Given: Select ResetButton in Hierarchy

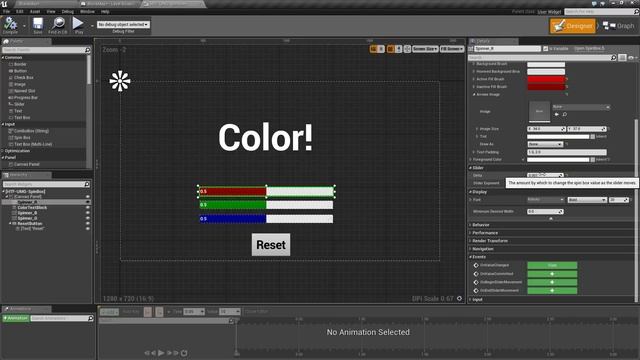Looking at the screenshot, I should pos(30,224).
